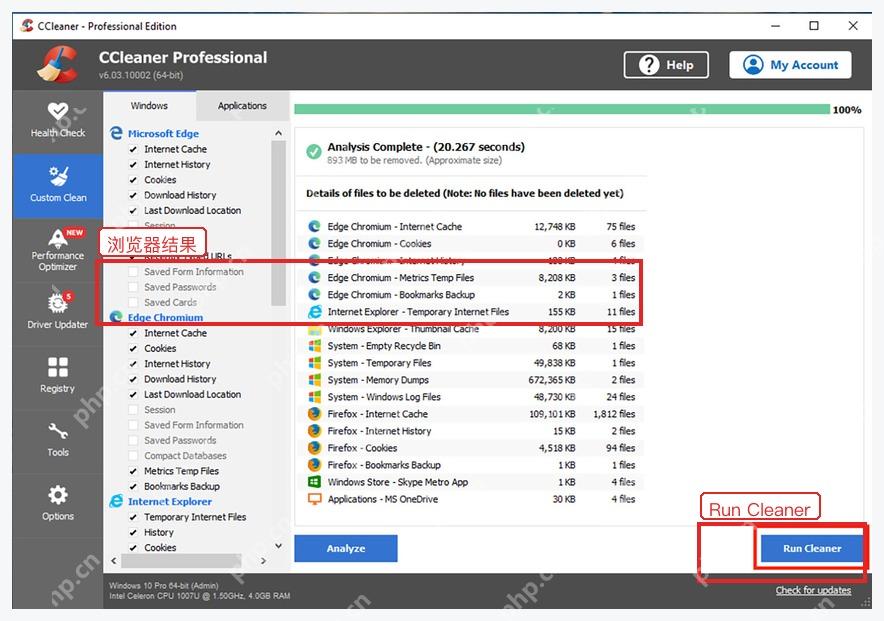
Task: Switch to the Windows tab
Action: [x=149, y=105]
